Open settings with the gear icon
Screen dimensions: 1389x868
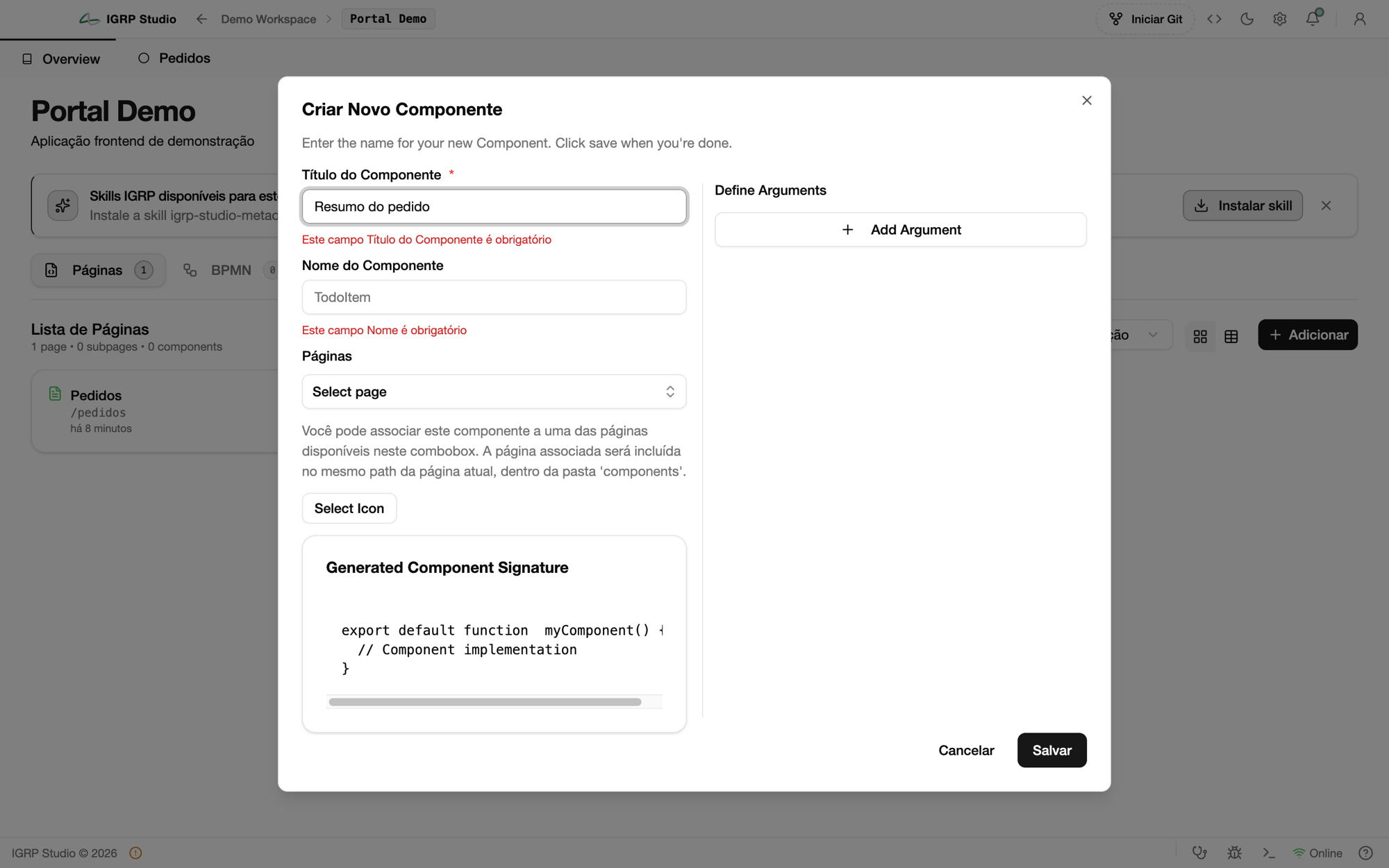coord(1280,19)
